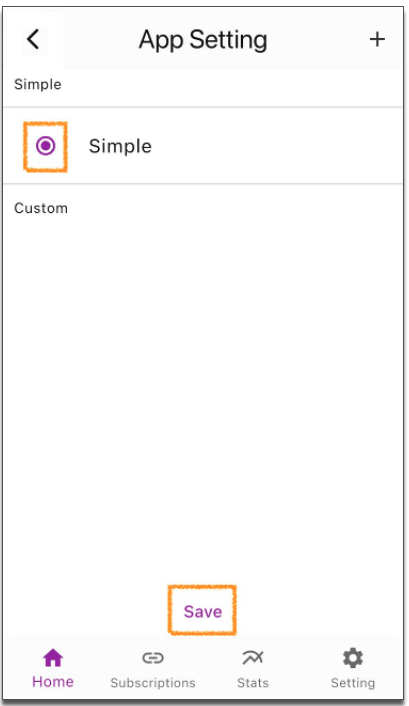Click the App Setting page title
This screenshot has width=409, height=706.
coord(203,40)
